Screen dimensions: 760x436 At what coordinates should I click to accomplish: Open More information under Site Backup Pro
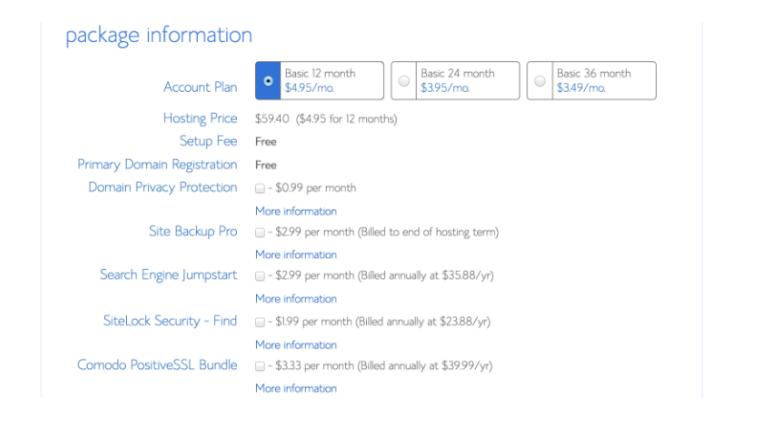(296, 255)
